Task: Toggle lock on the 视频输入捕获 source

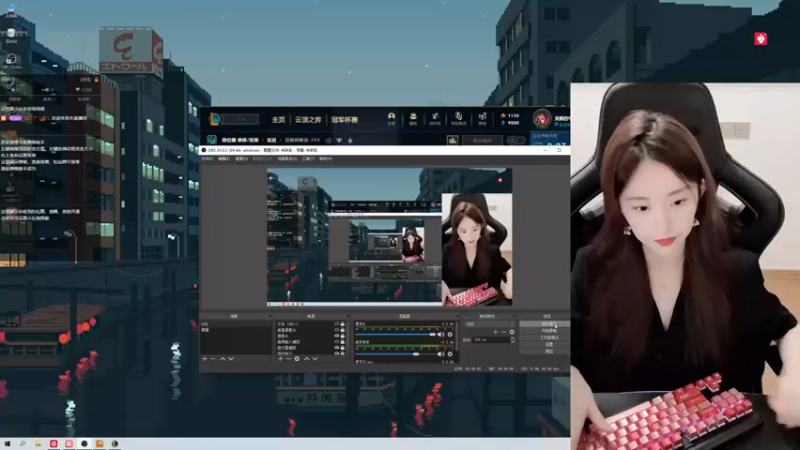Action: (342, 342)
